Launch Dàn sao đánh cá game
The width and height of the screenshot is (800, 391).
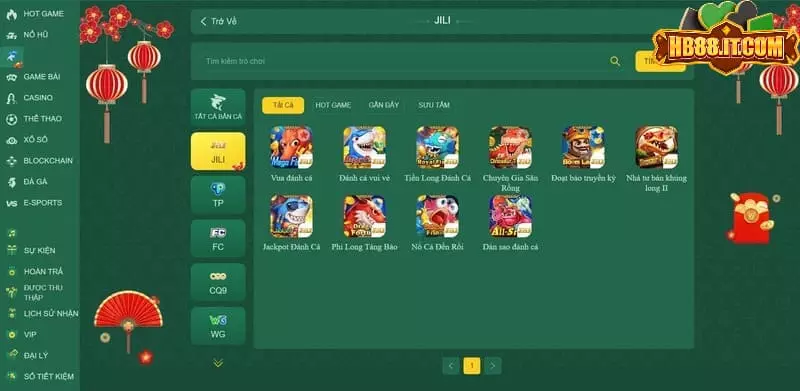(510, 216)
